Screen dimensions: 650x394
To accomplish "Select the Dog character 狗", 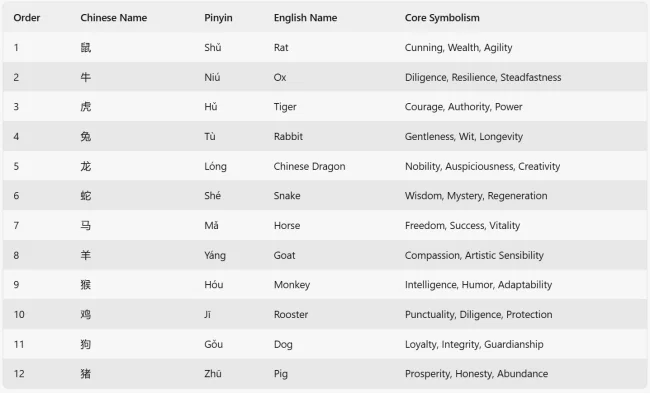I will point(86,344).
